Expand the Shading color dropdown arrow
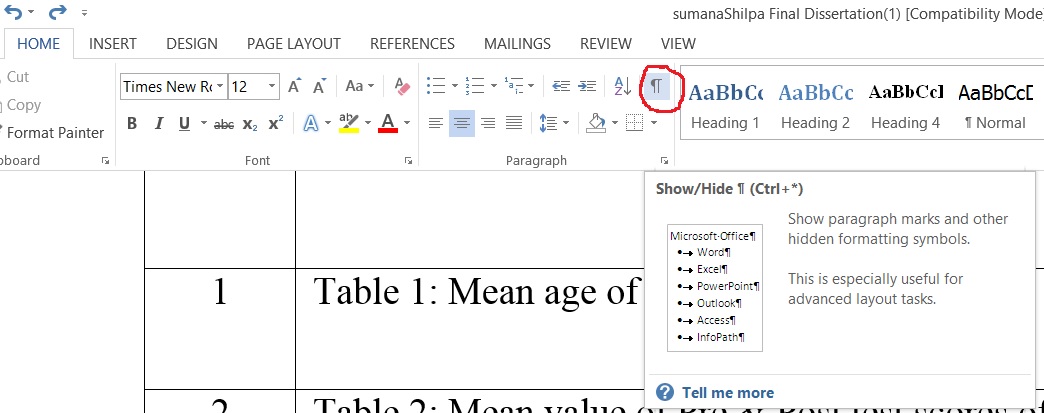 615,123
